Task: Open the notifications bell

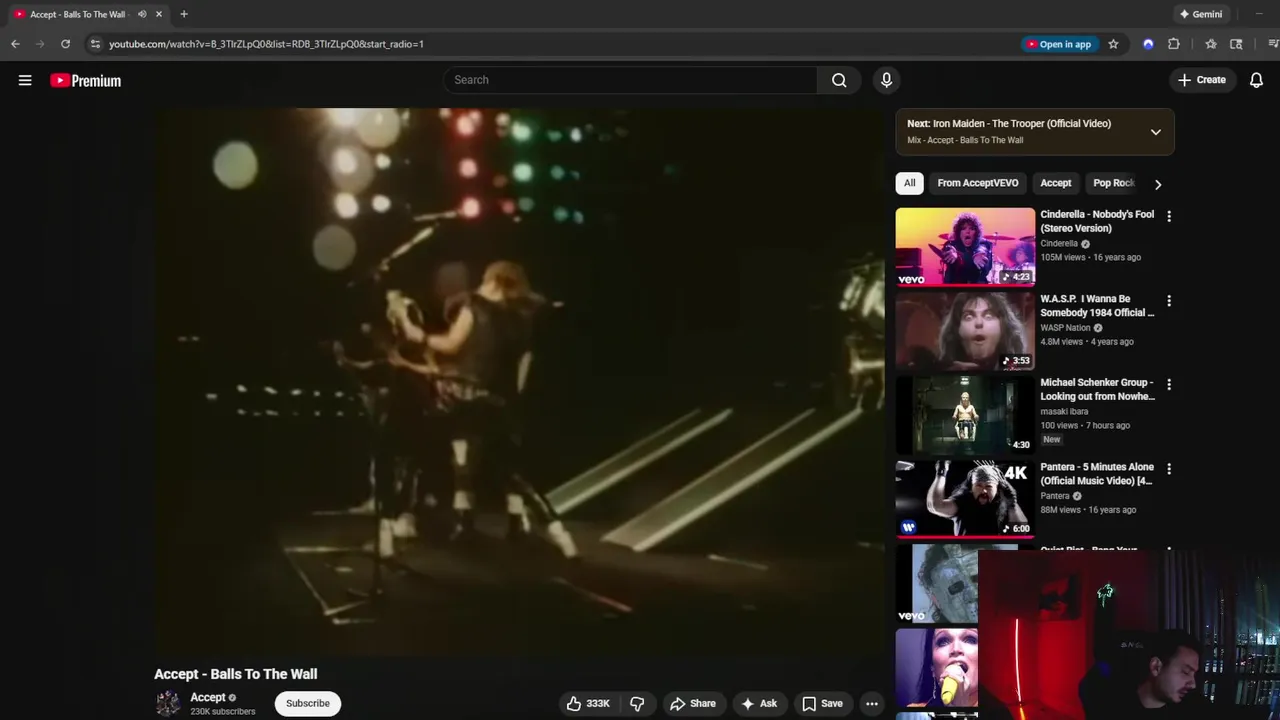Action: [1256, 80]
